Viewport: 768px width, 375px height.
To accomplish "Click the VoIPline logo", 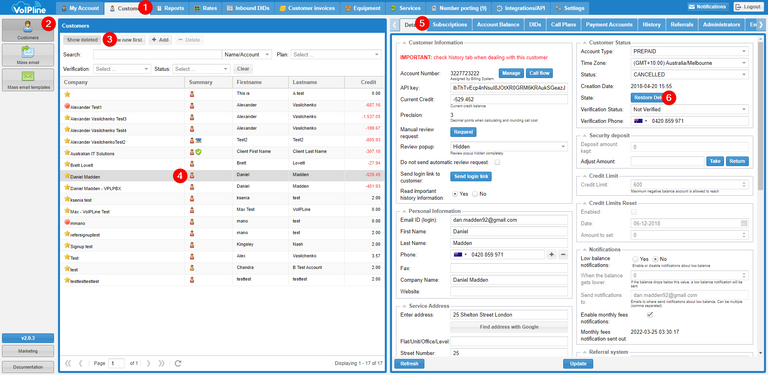I will (x=28, y=7).
